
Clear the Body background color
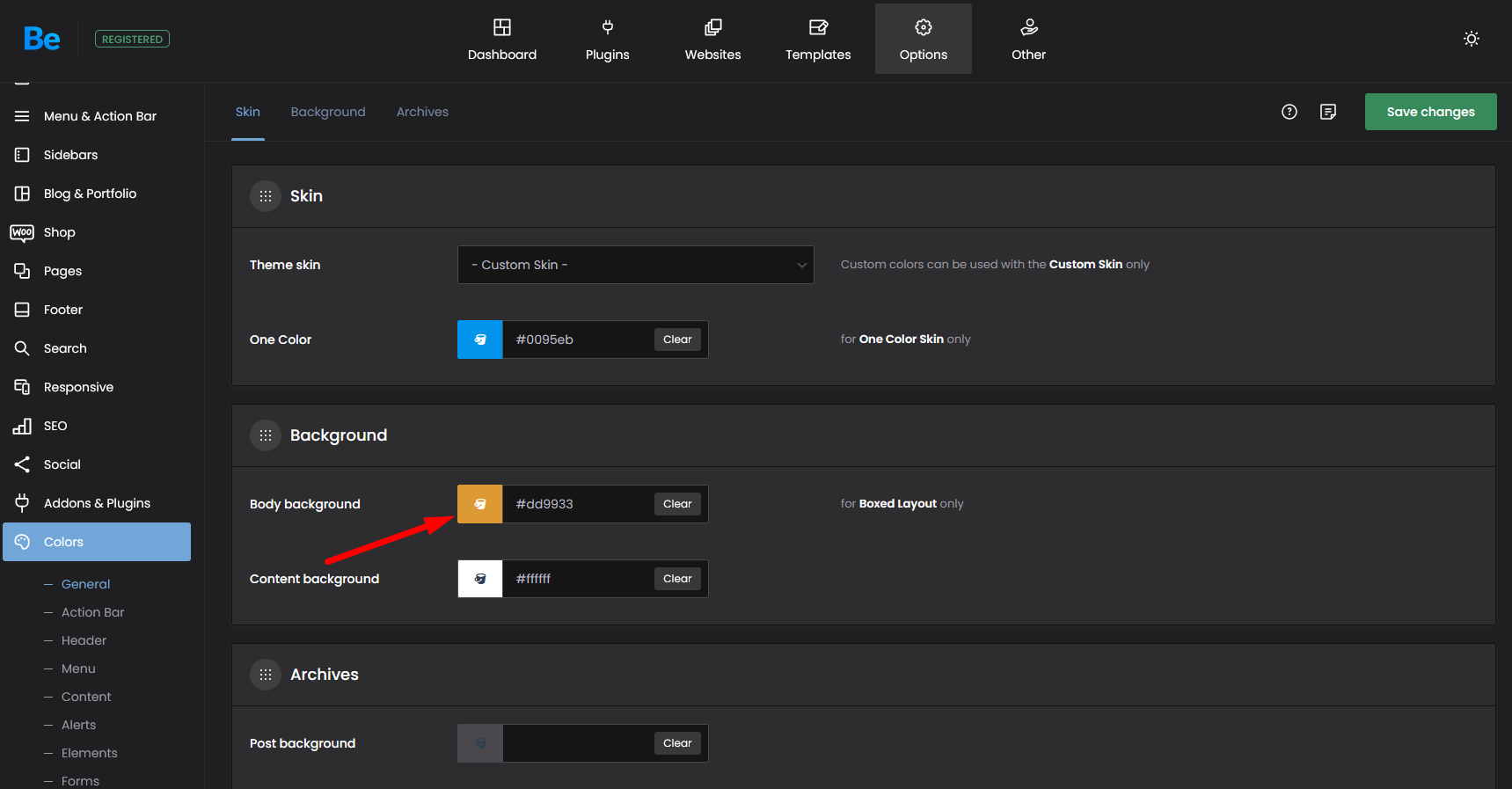point(677,504)
